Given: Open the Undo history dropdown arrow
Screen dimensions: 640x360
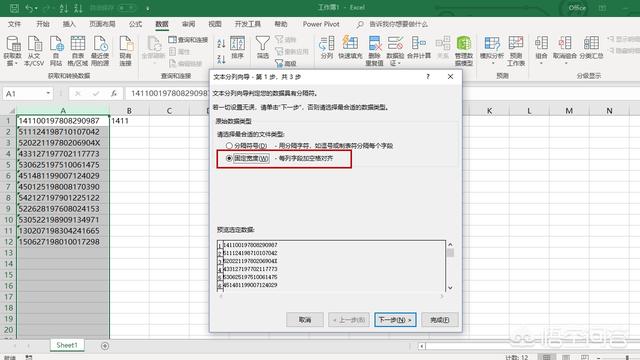Looking at the screenshot, I should point(36,8).
